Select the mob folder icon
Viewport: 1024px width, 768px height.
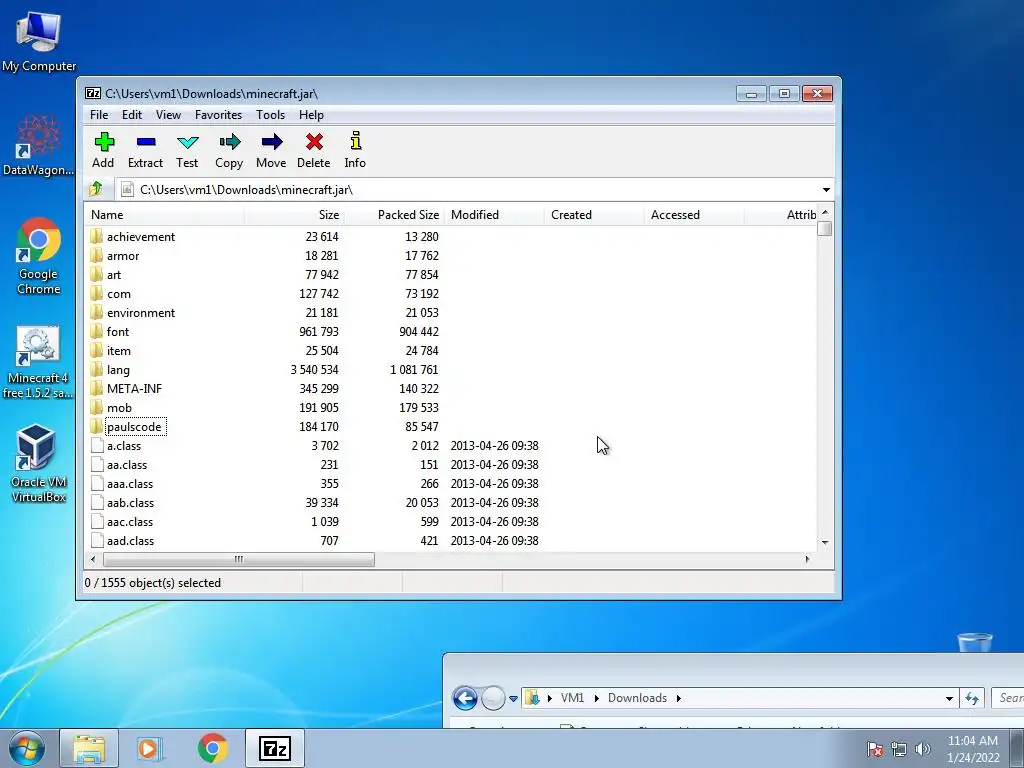coord(97,407)
